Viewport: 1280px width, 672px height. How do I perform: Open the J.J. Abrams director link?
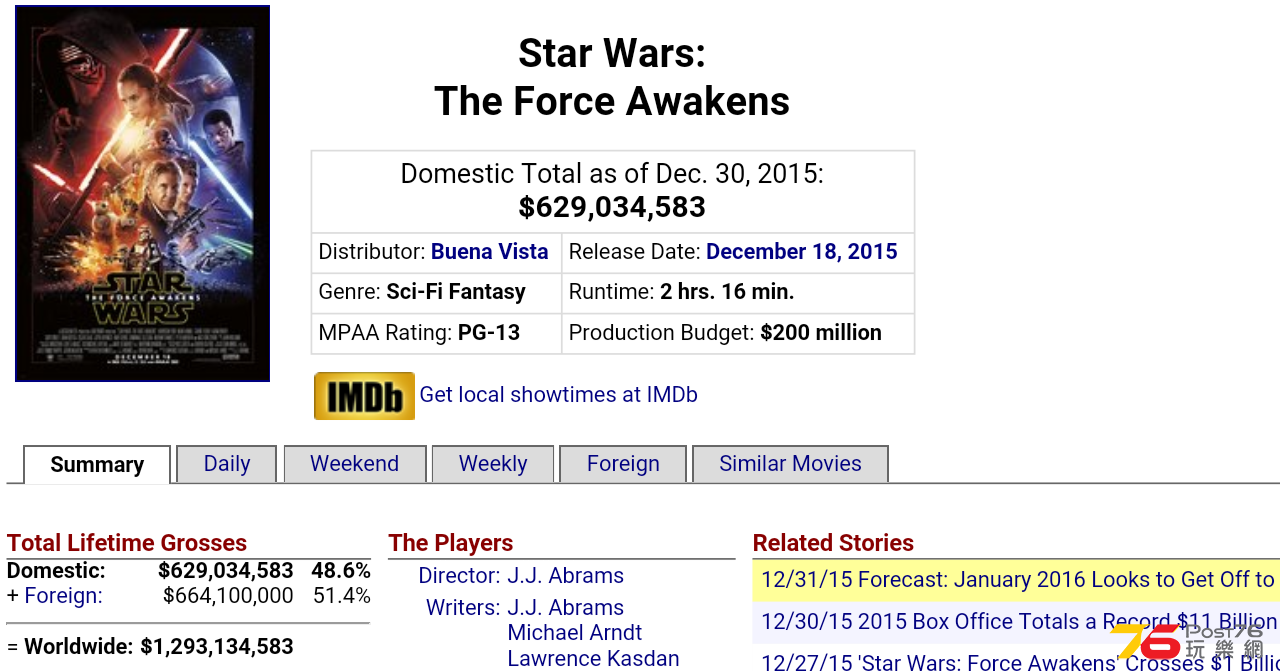(x=566, y=576)
